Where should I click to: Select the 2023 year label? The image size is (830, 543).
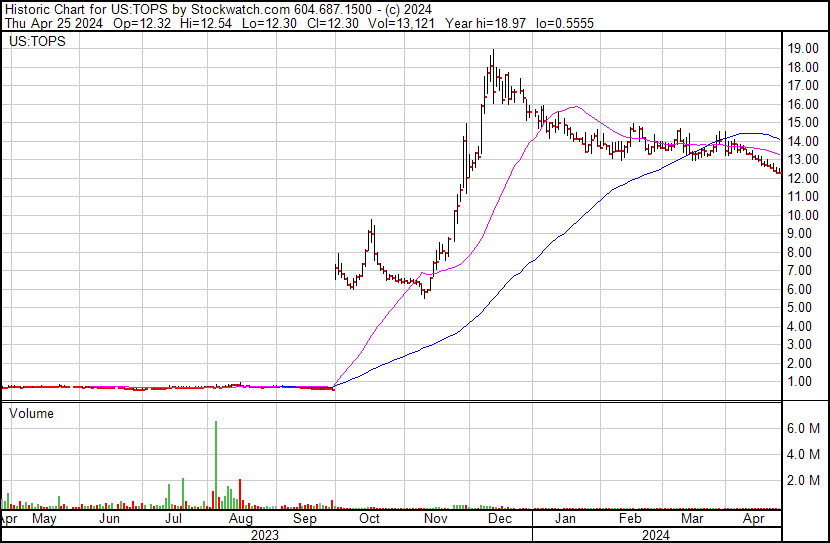[x=264, y=534]
